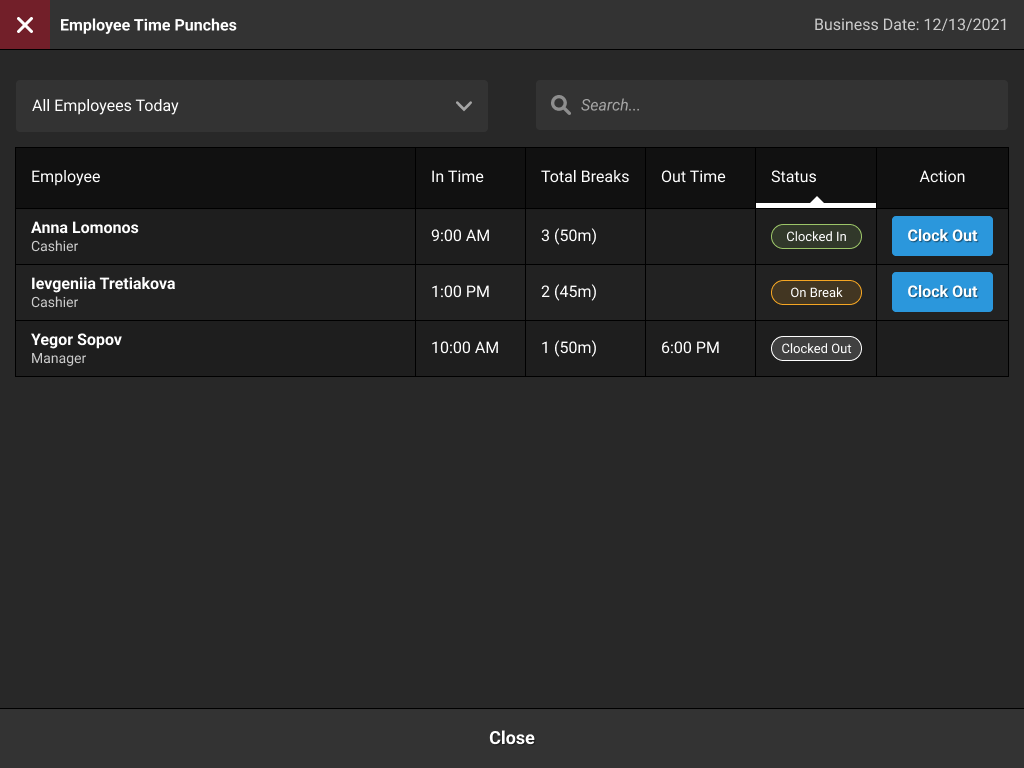The width and height of the screenshot is (1024, 768).
Task: Expand the All Employees Today dropdown
Action: [x=251, y=106]
